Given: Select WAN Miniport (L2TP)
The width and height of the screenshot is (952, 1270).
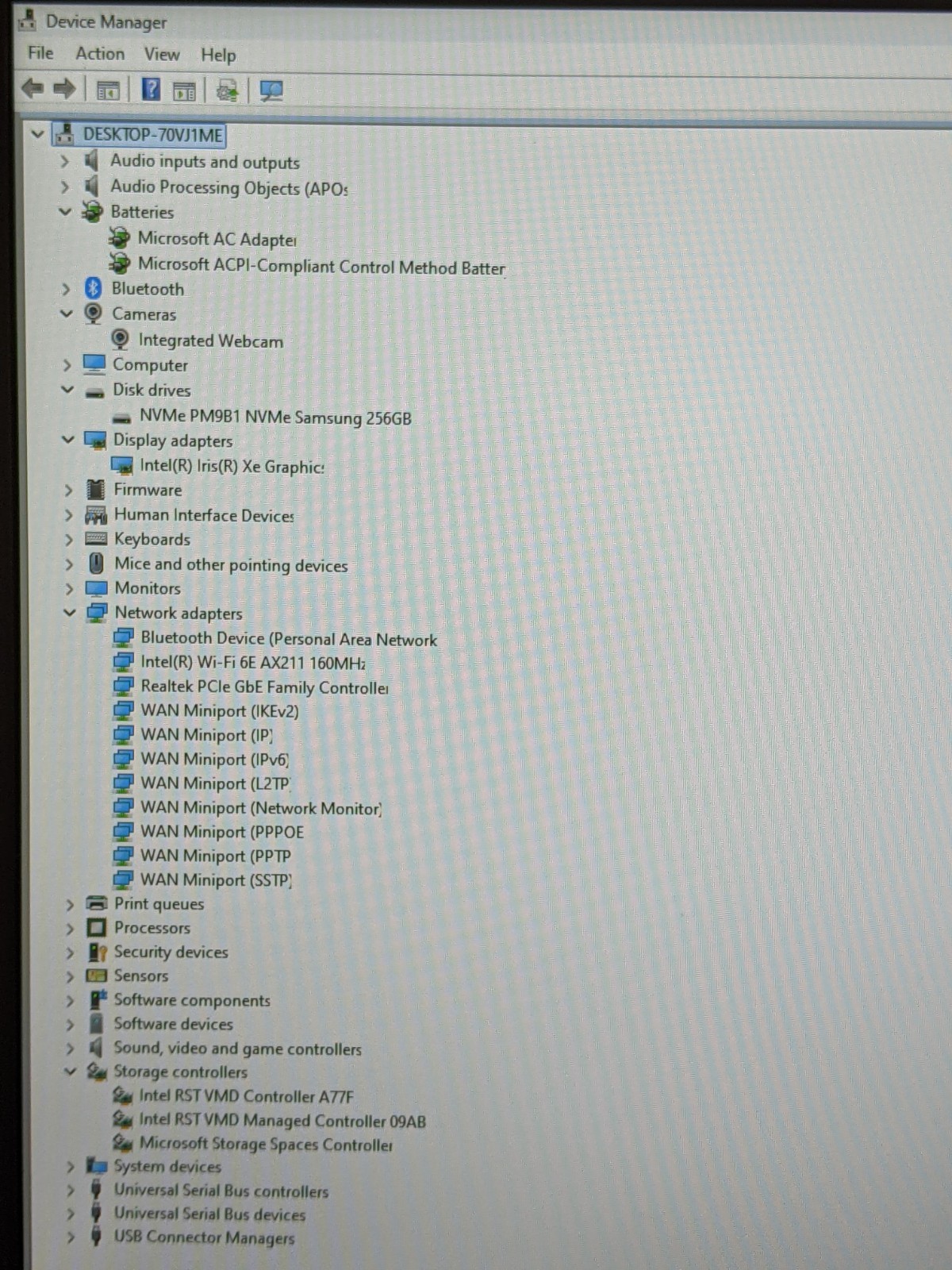Looking at the screenshot, I should click(x=215, y=783).
